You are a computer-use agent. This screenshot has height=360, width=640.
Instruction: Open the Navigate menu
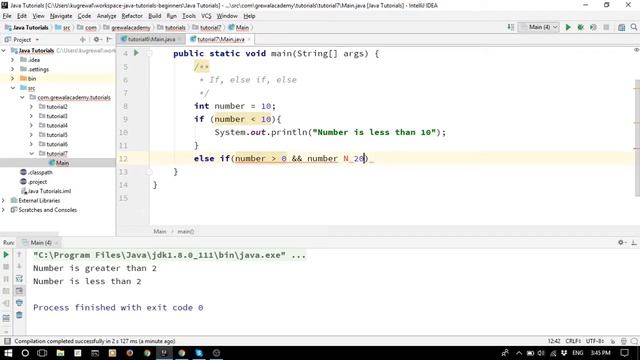pos(61,16)
